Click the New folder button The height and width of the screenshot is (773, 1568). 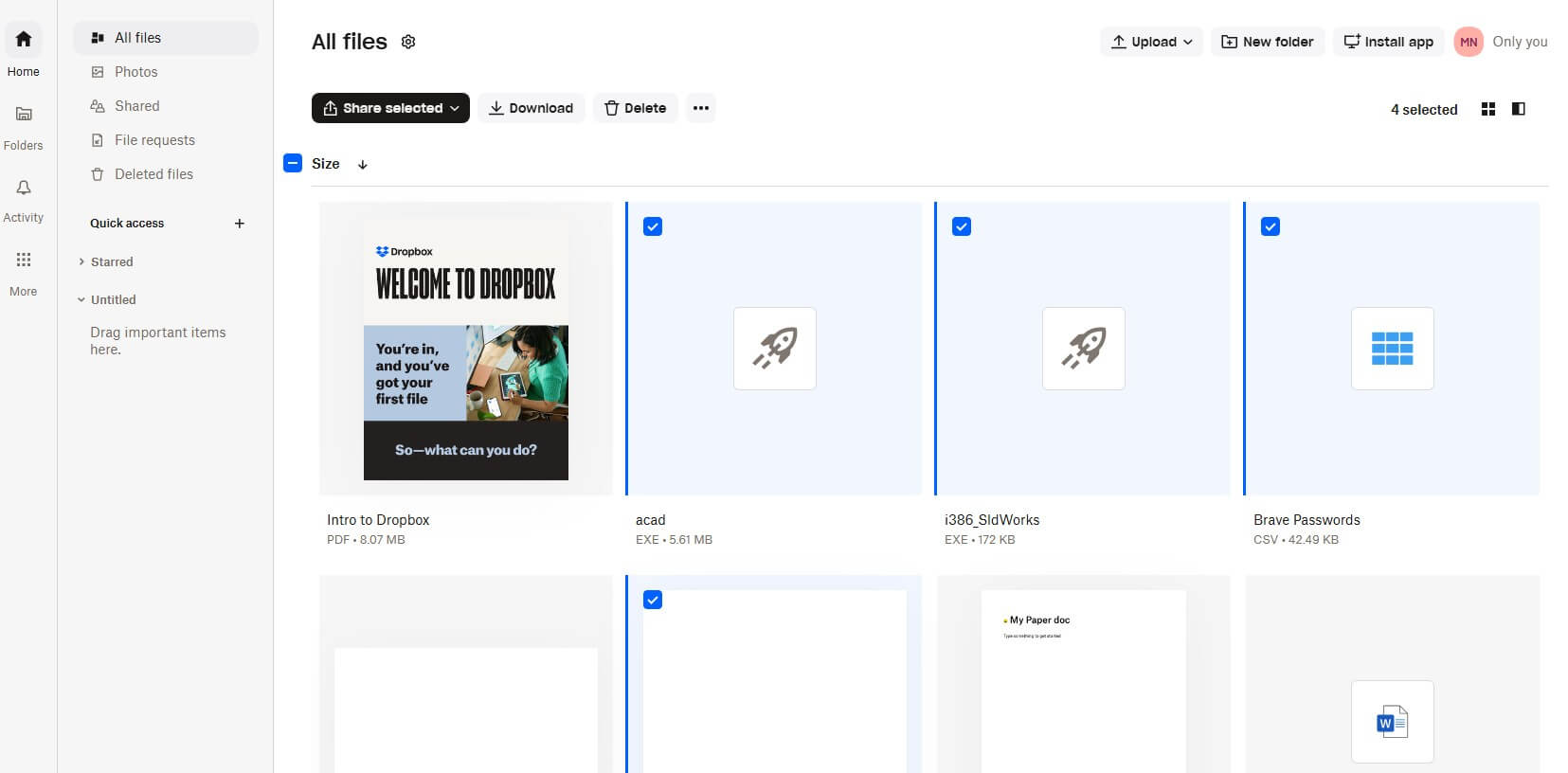(x=1268, y=42)
